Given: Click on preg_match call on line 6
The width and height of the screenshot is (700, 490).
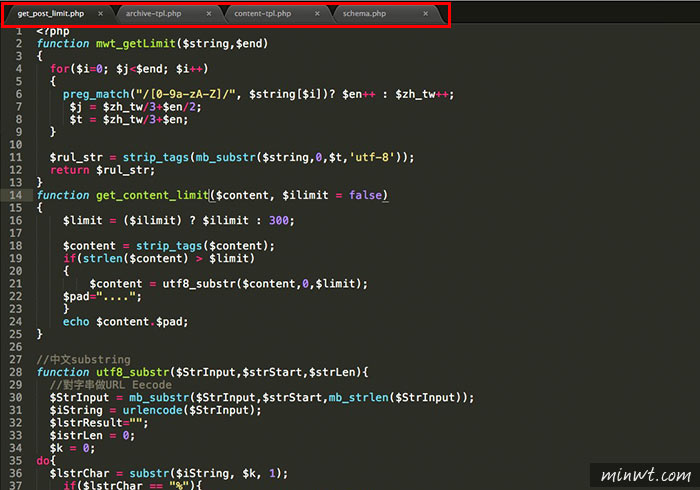Looking at the screenshot, I should coord(96,94).
